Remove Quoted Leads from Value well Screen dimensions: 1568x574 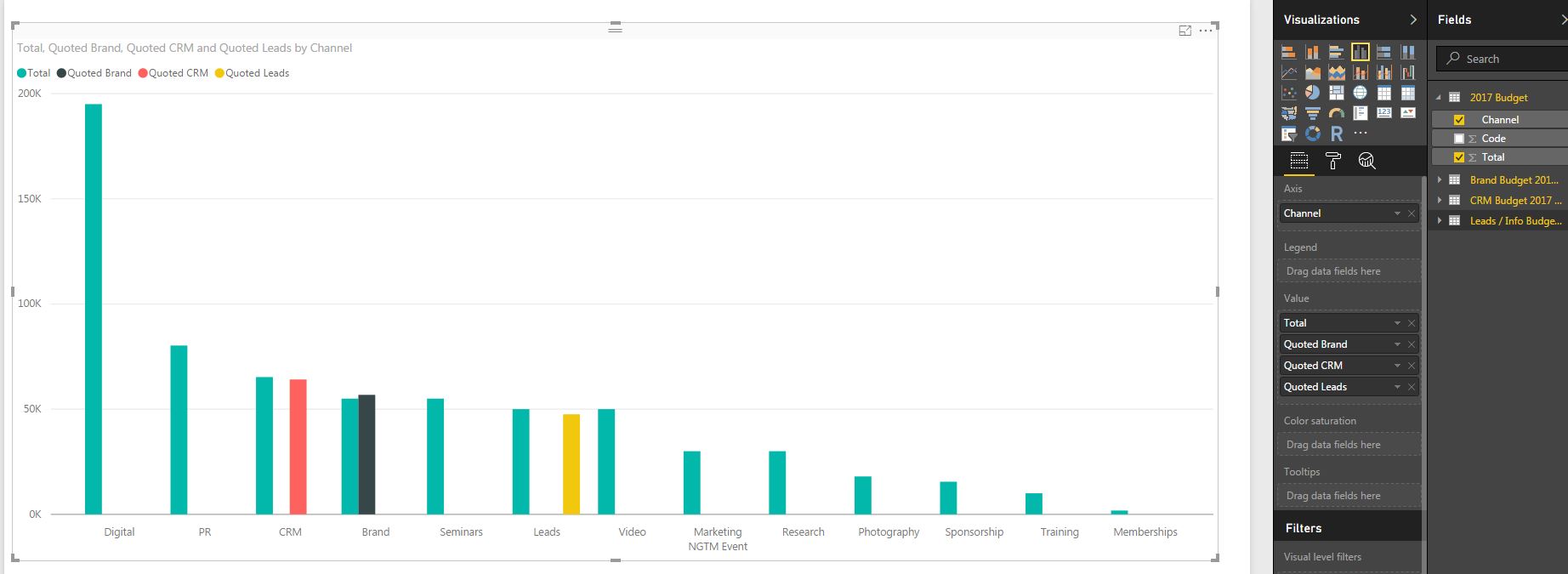pyautogui.click(x=1412, y=387)
